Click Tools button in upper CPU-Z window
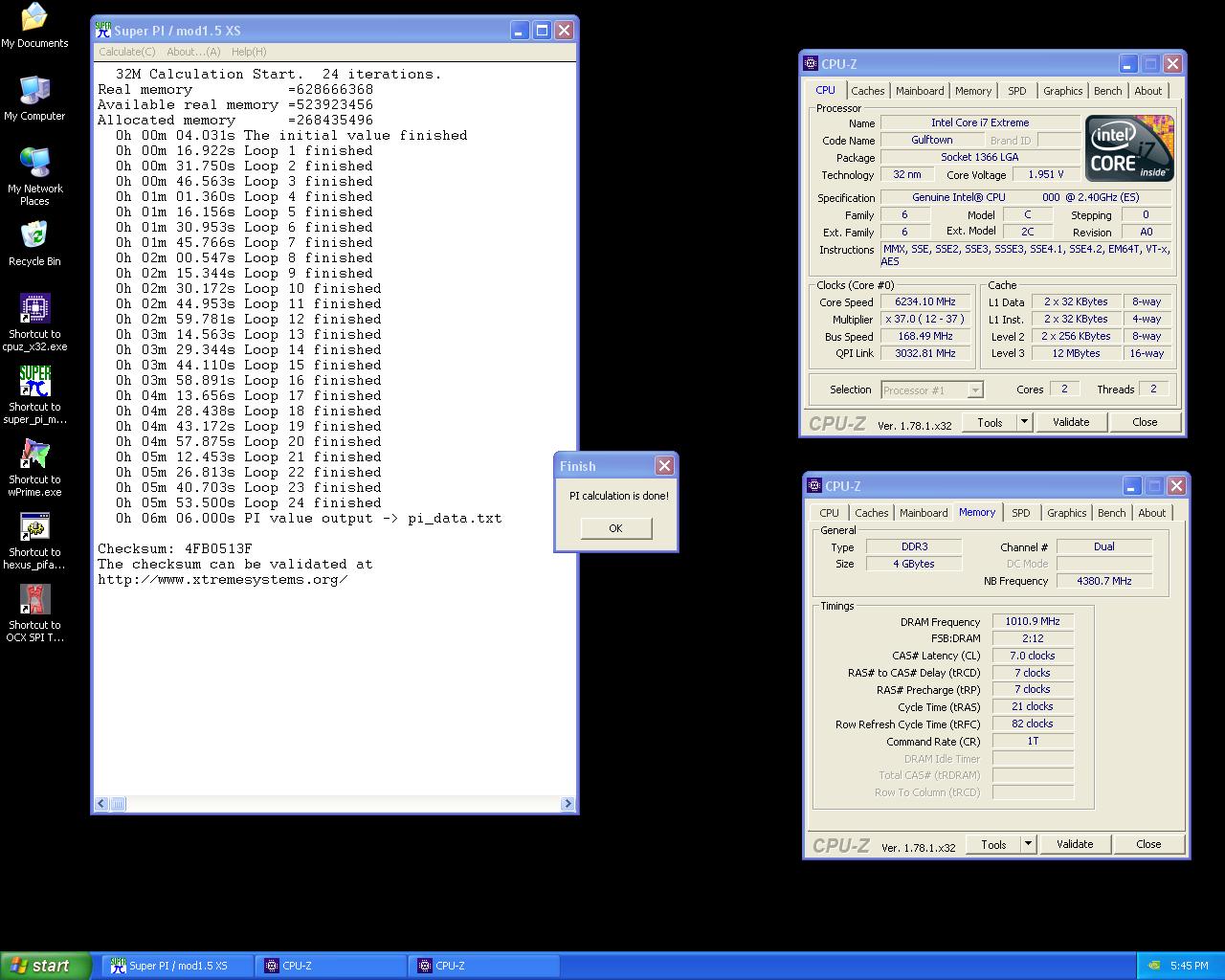The width and height of the screenshot is (1225, 980). pyautogui.click(x=990, y=422)
